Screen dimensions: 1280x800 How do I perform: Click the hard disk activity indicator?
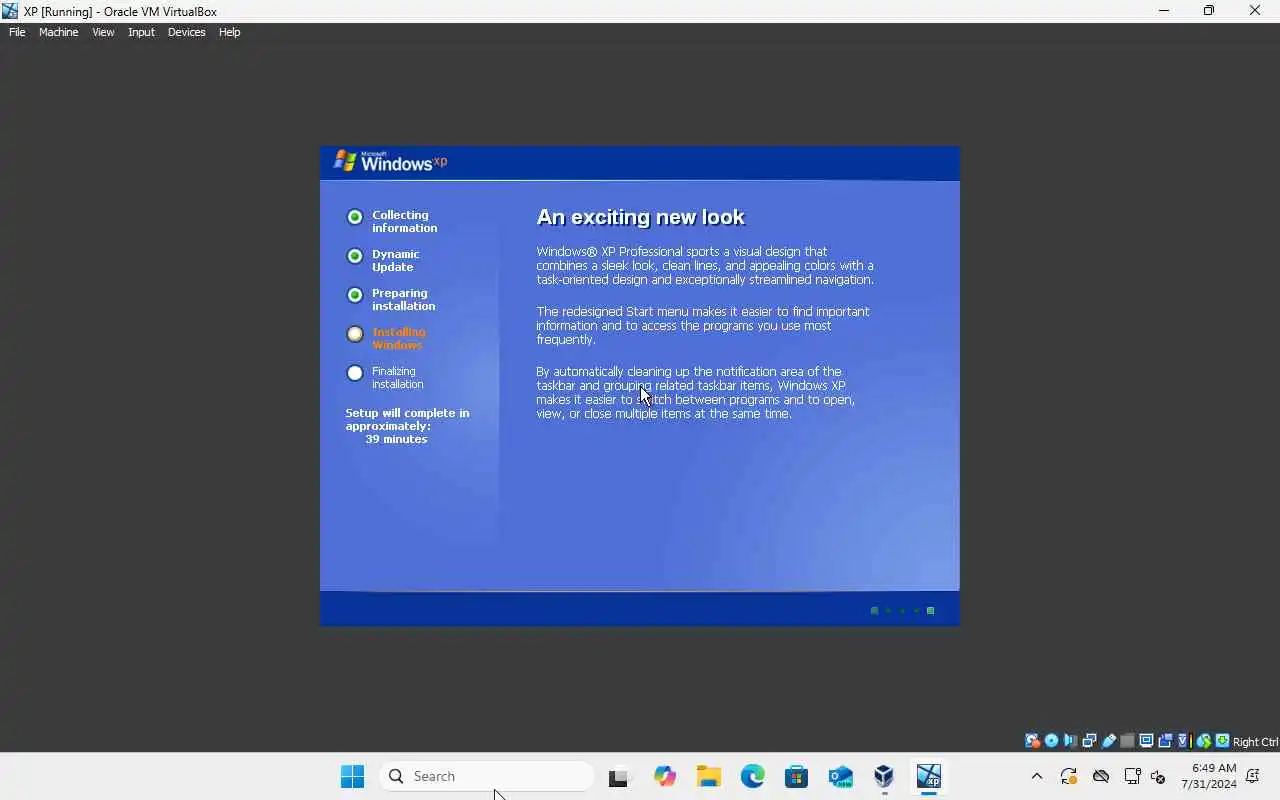click(x=1032, y=741)
